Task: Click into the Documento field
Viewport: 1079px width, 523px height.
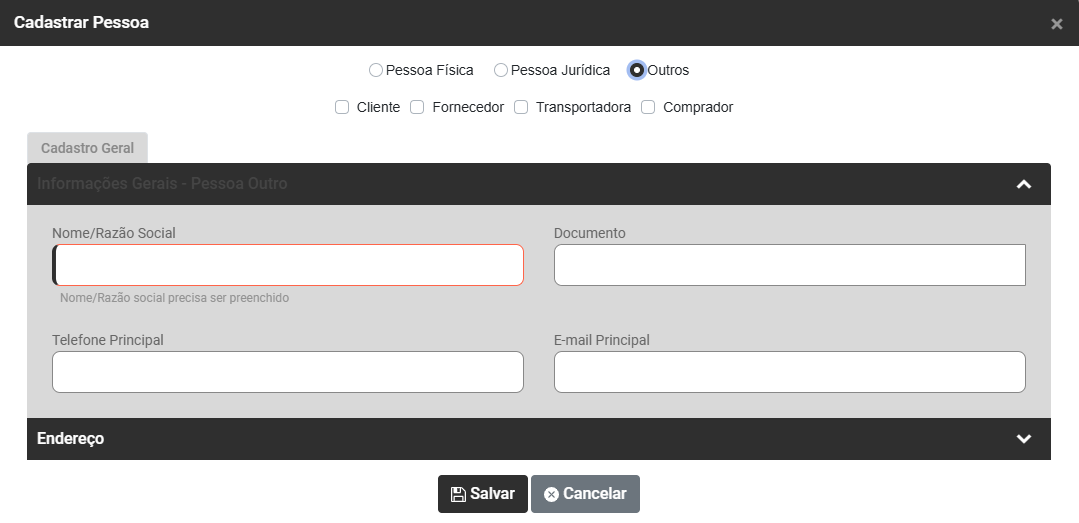Action: (789, 265)
